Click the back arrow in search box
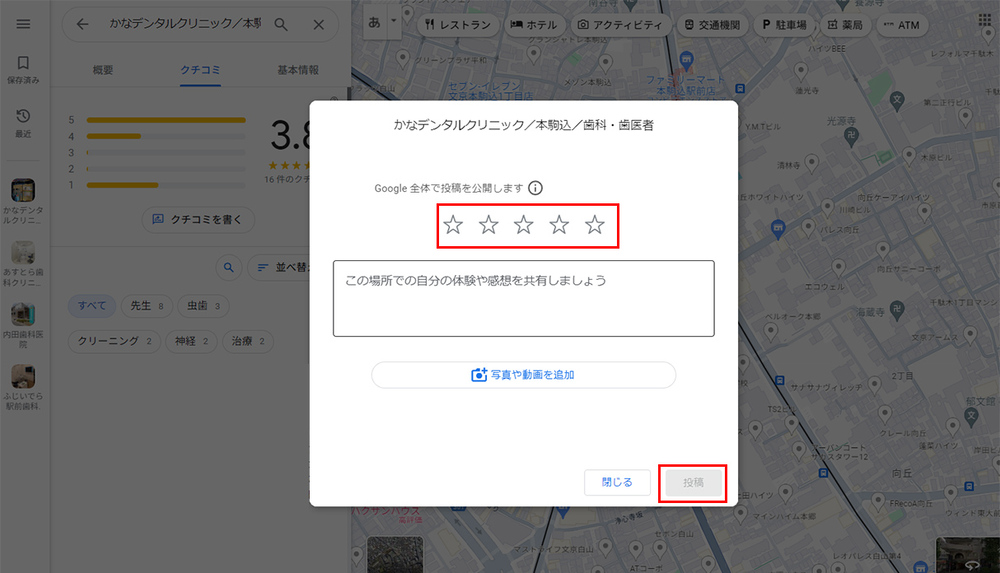Image resolution: width=1000 pixels, height=573 pixels. point(82,24)
